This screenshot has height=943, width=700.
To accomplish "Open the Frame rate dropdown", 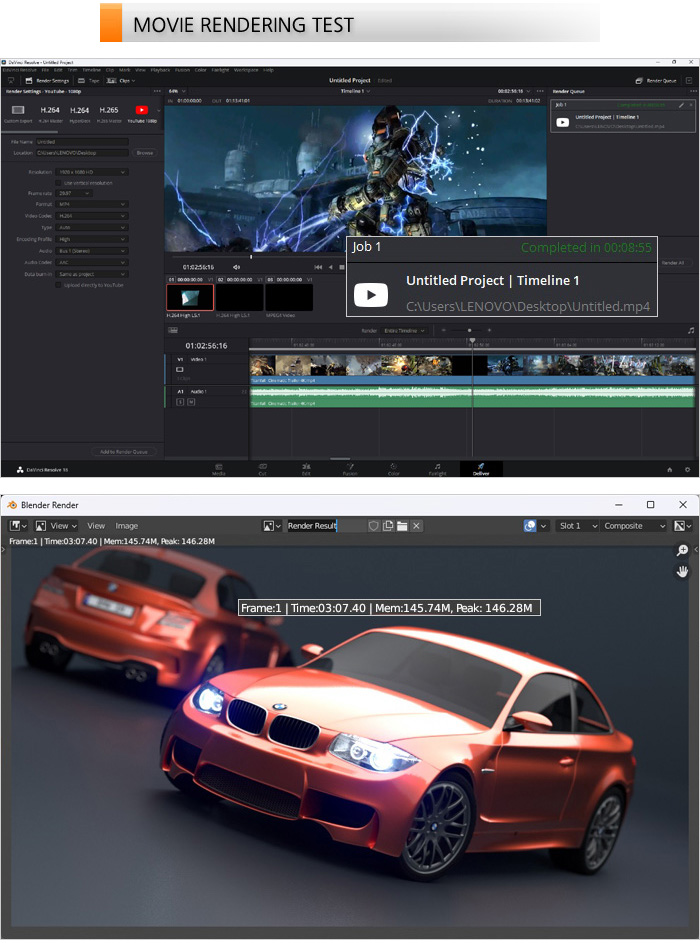I will [74, 193].
